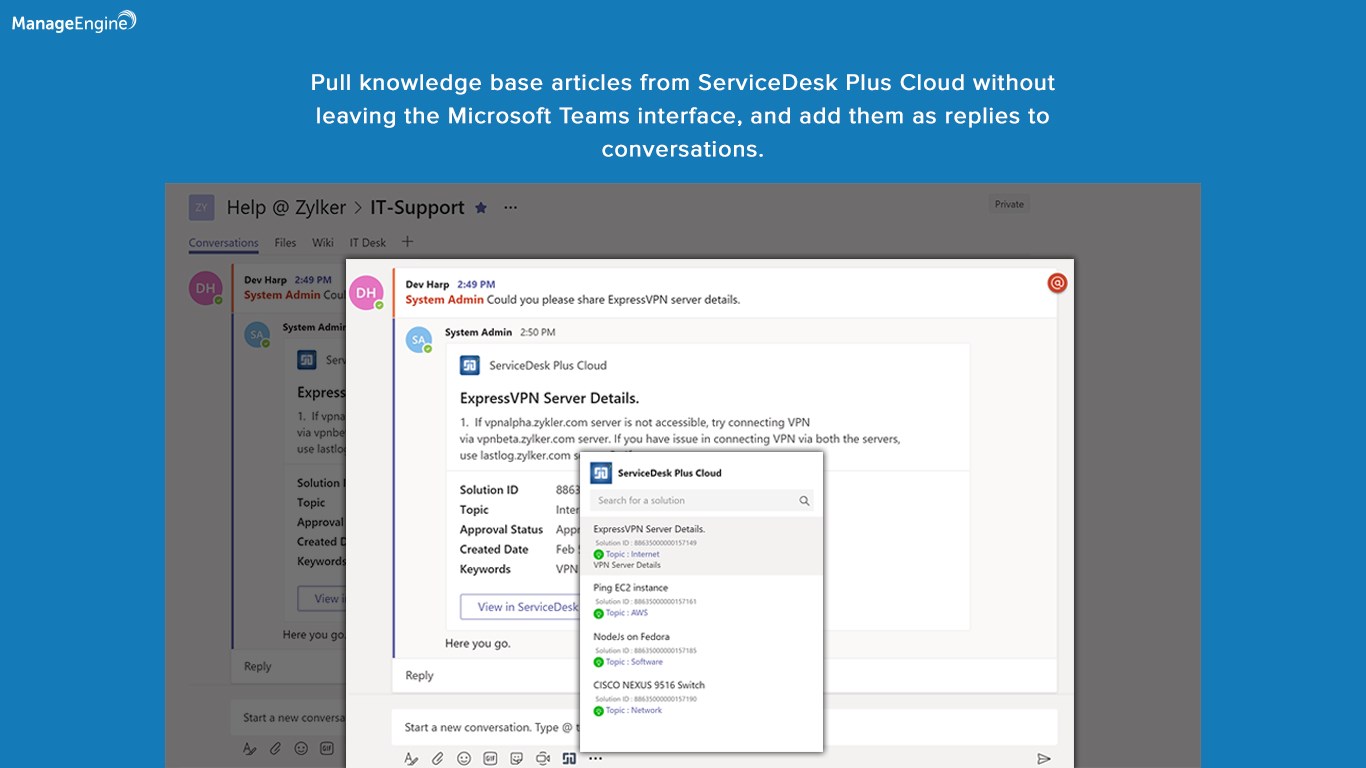The width and height of the screenshot is (1366, 768).
Task: Favorite the IT-Support channel with star icon
Action: pos(481,208)
